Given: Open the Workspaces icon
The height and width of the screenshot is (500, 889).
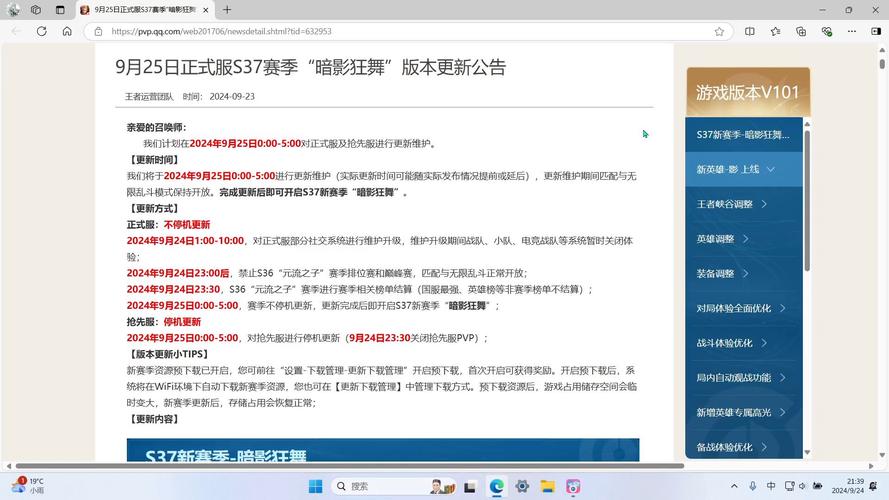Looking at the screenshot, I should coord(36,10).
